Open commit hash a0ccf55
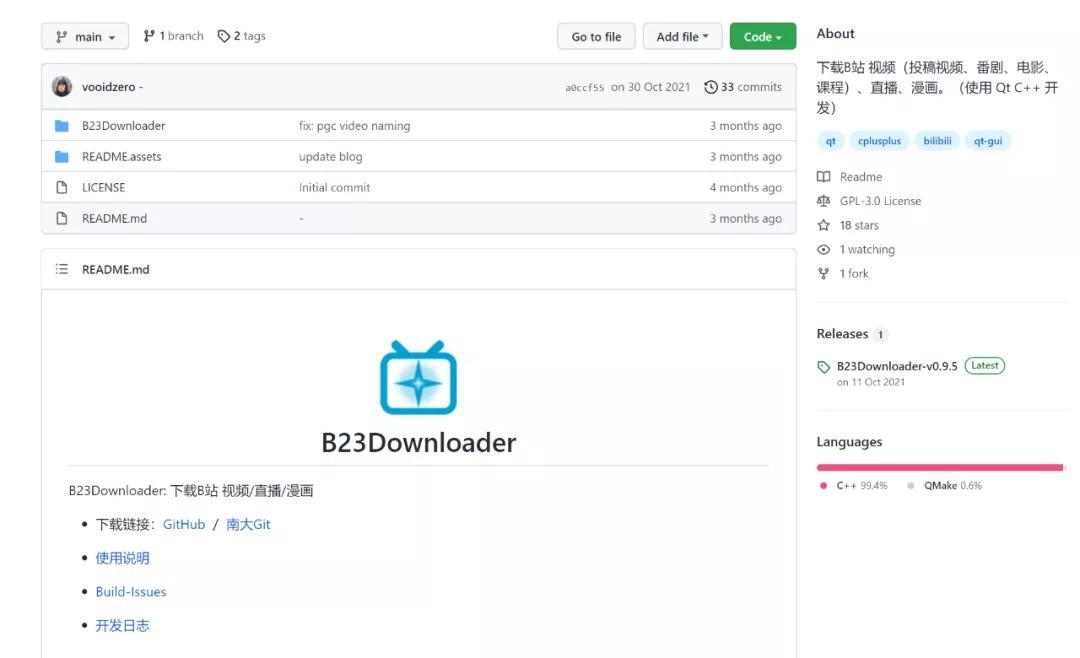This screenshot has width=1080, height=658. point(584,88)
